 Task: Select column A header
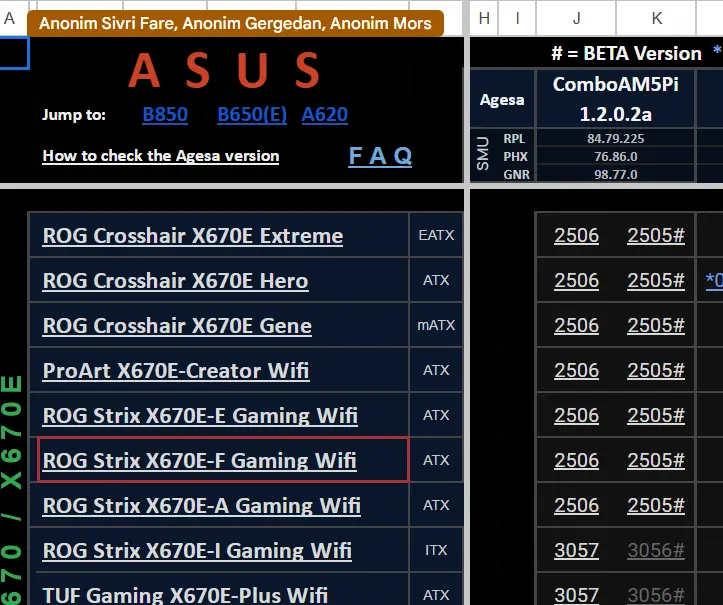[x=10, y=18]
